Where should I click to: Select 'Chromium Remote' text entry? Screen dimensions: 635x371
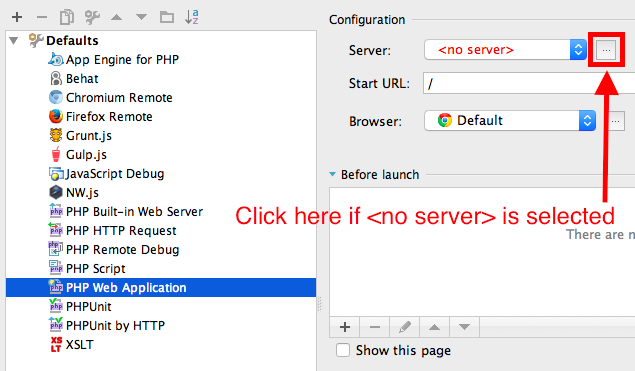coord(119,98)
